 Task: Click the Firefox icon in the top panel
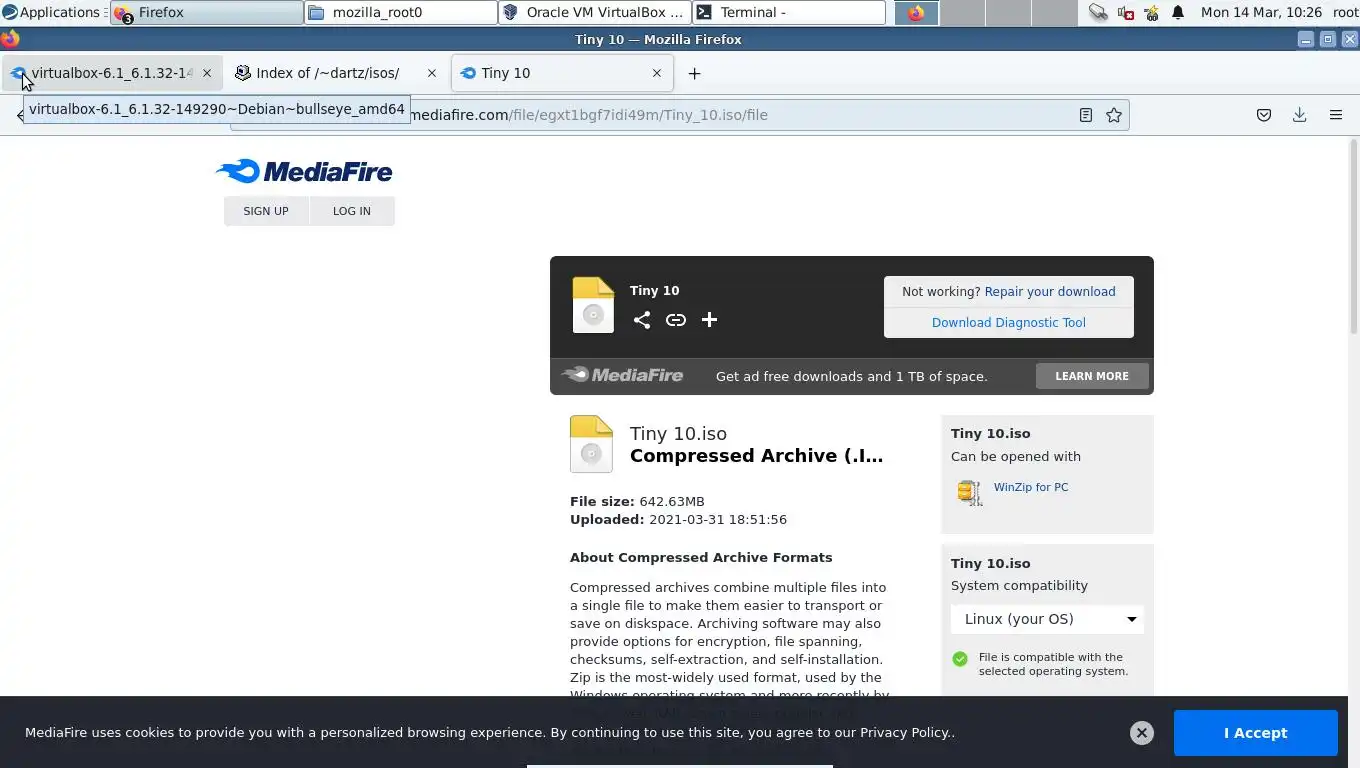[x=916, y=13]
